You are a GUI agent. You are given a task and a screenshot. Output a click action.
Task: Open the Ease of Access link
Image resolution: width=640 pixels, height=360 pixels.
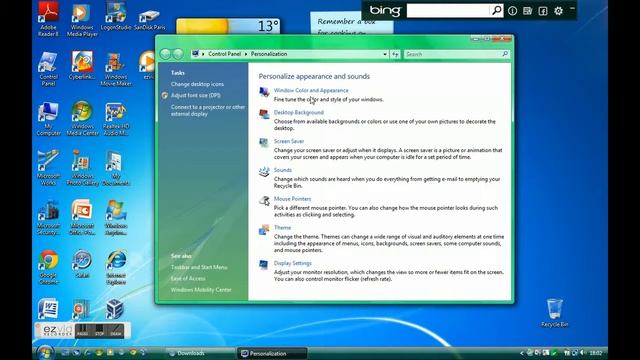(x=188, y=278)
